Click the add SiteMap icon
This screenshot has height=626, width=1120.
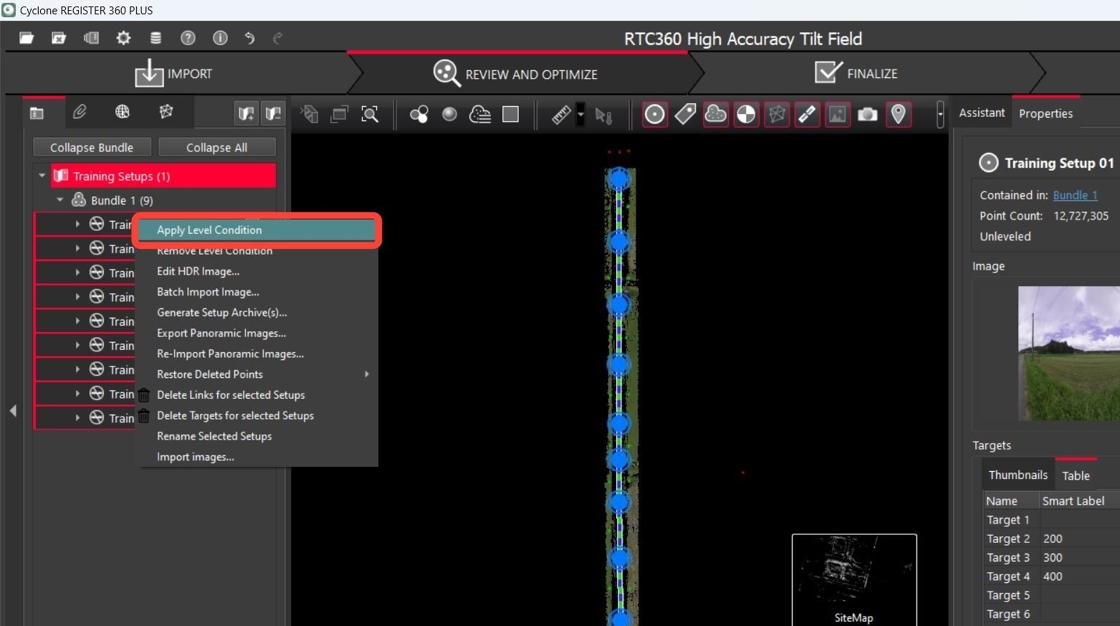point(246,113)
